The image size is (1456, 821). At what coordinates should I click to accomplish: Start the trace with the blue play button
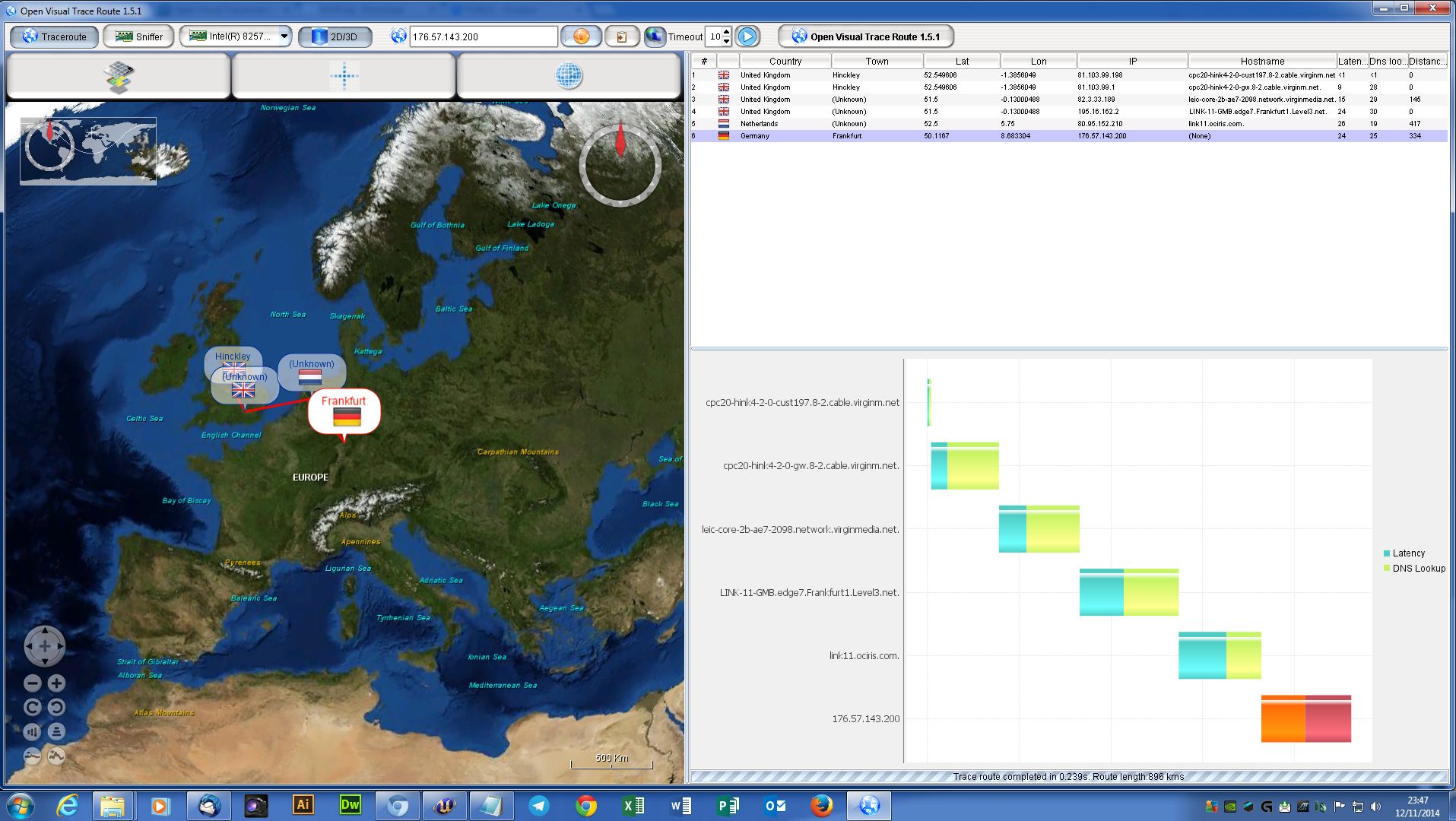point(747,36)
